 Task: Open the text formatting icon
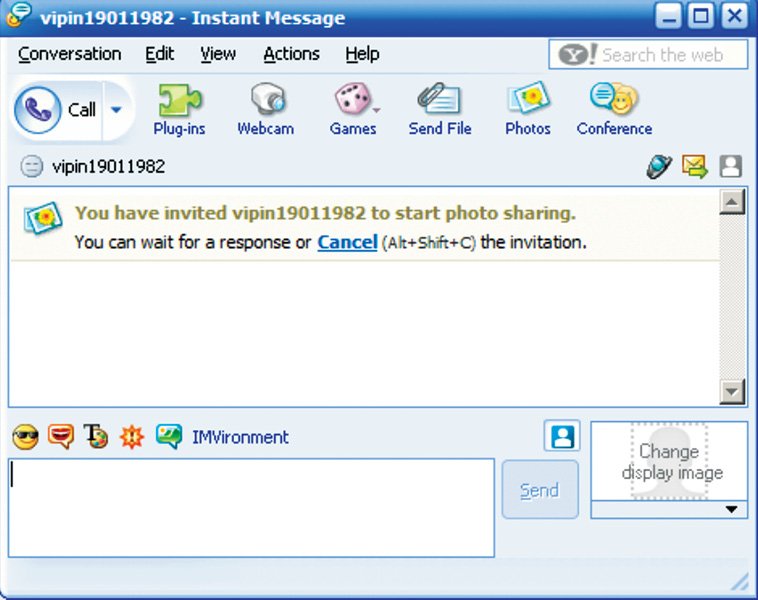point(96,437)
